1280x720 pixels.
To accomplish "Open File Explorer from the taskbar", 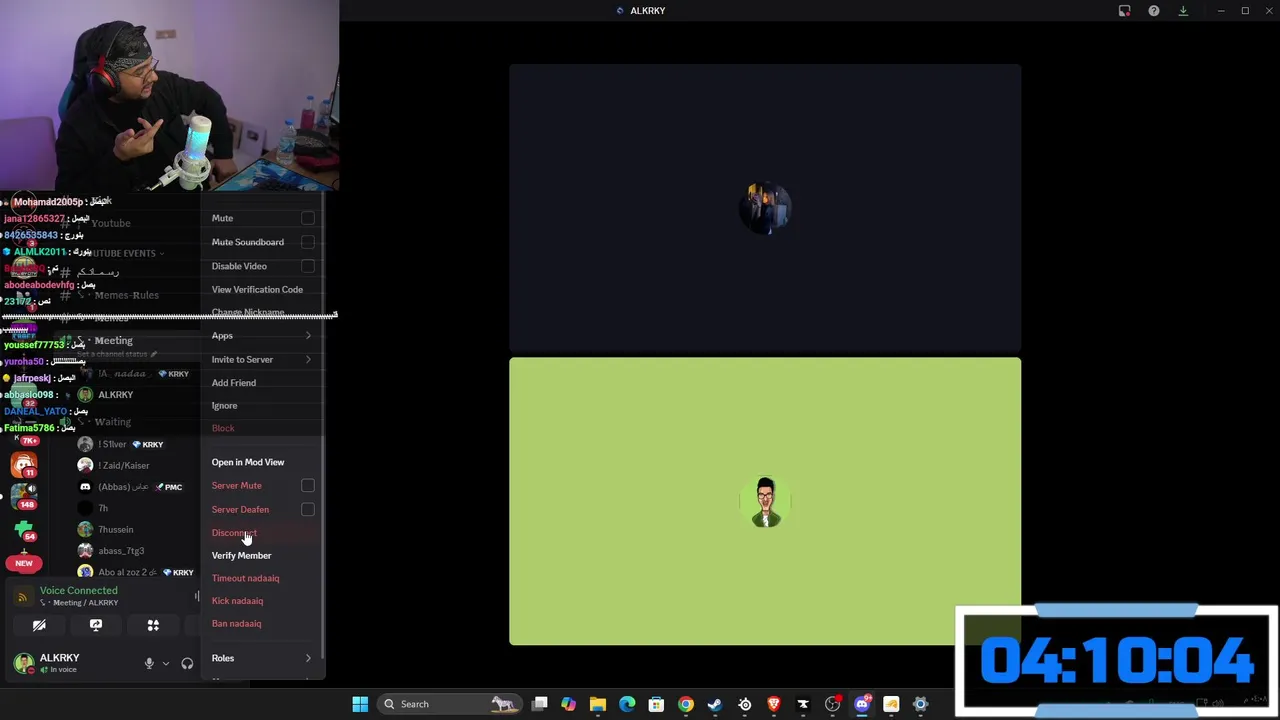I will (x=598, y=704).
